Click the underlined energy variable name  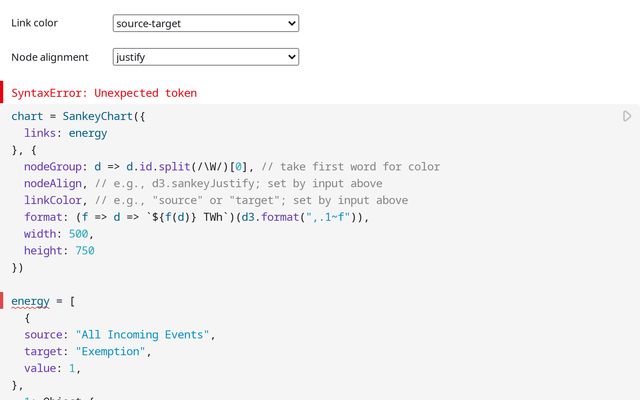(x=30, y=301)
